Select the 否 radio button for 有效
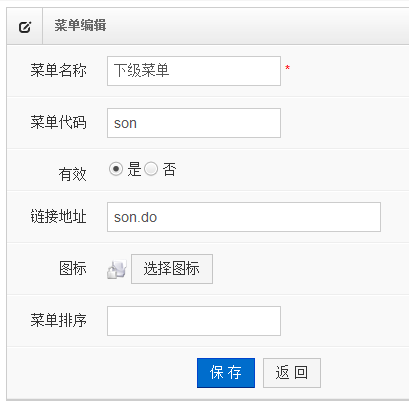 pyautogui.click(x=151, y=169)
